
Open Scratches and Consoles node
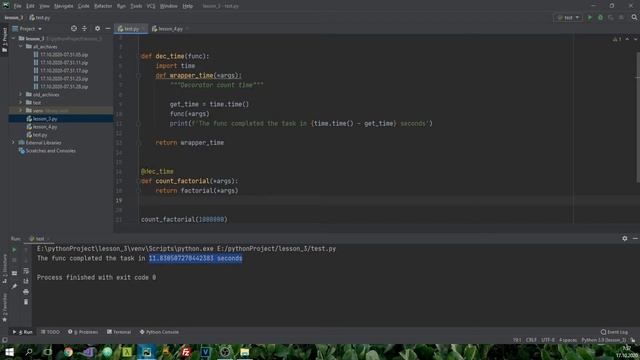(47, 151)
